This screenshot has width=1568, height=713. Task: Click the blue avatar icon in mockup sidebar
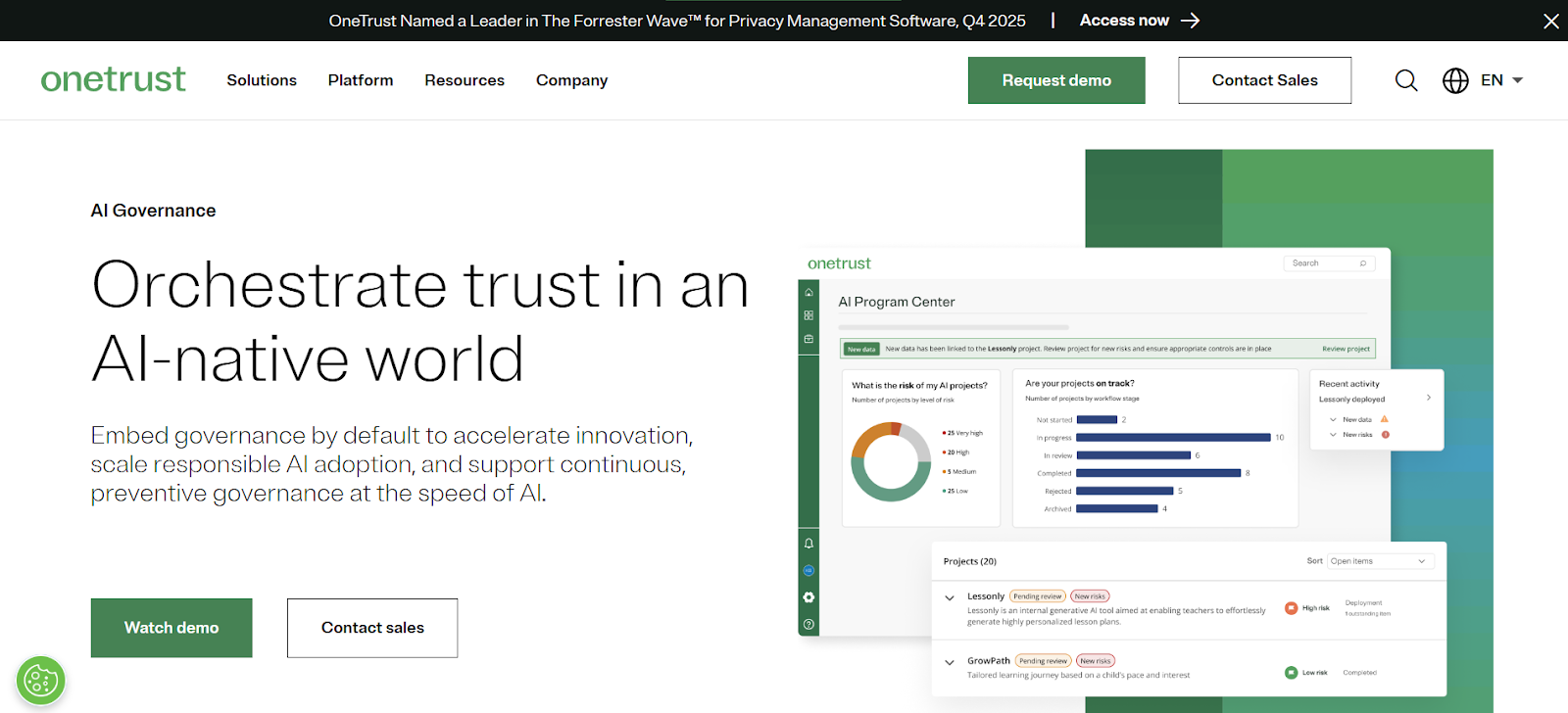click(808, 570)
